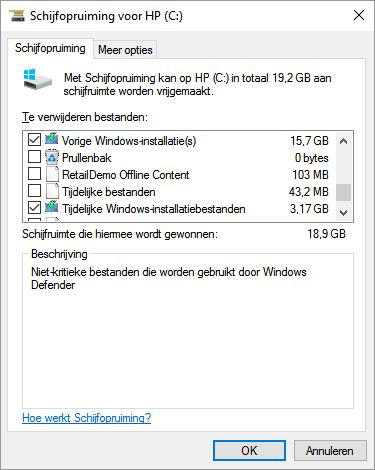Select the Schijfopruiming tab
The image size is (375, 470).
click(50, 48)
